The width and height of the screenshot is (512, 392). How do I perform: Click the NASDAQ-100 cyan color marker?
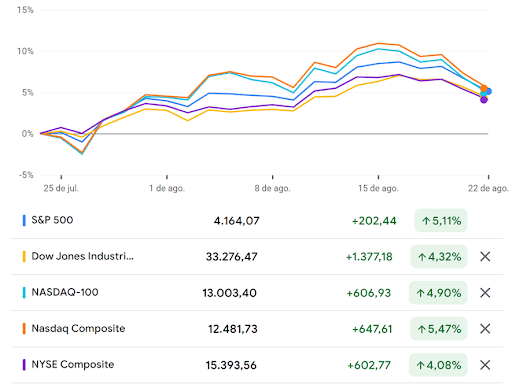click(24, 293)
